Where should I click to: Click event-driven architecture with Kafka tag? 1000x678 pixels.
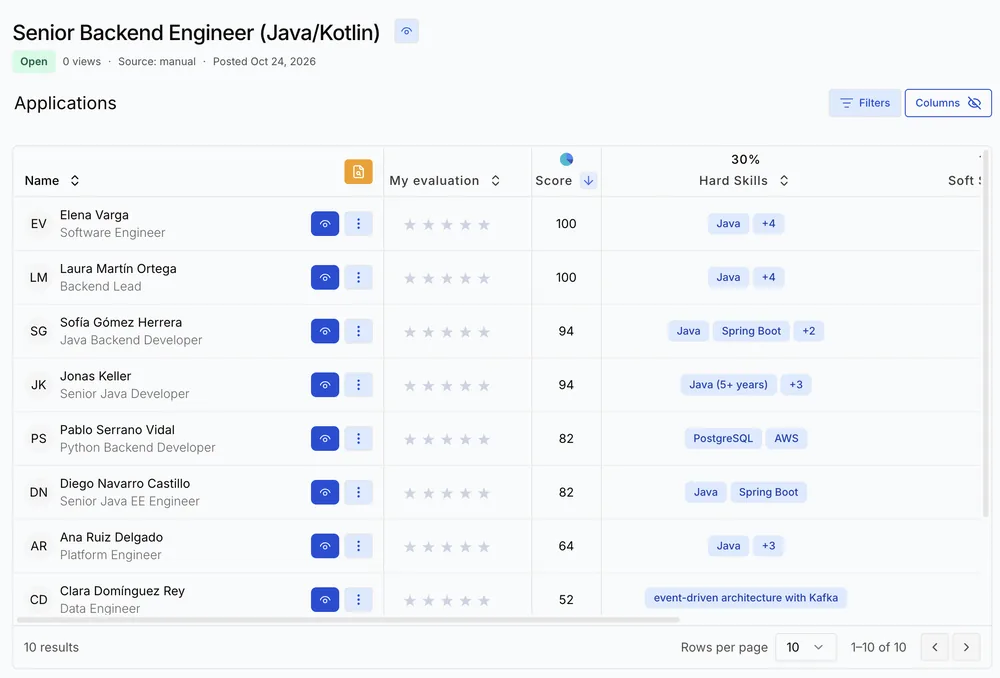coord(746,598)
